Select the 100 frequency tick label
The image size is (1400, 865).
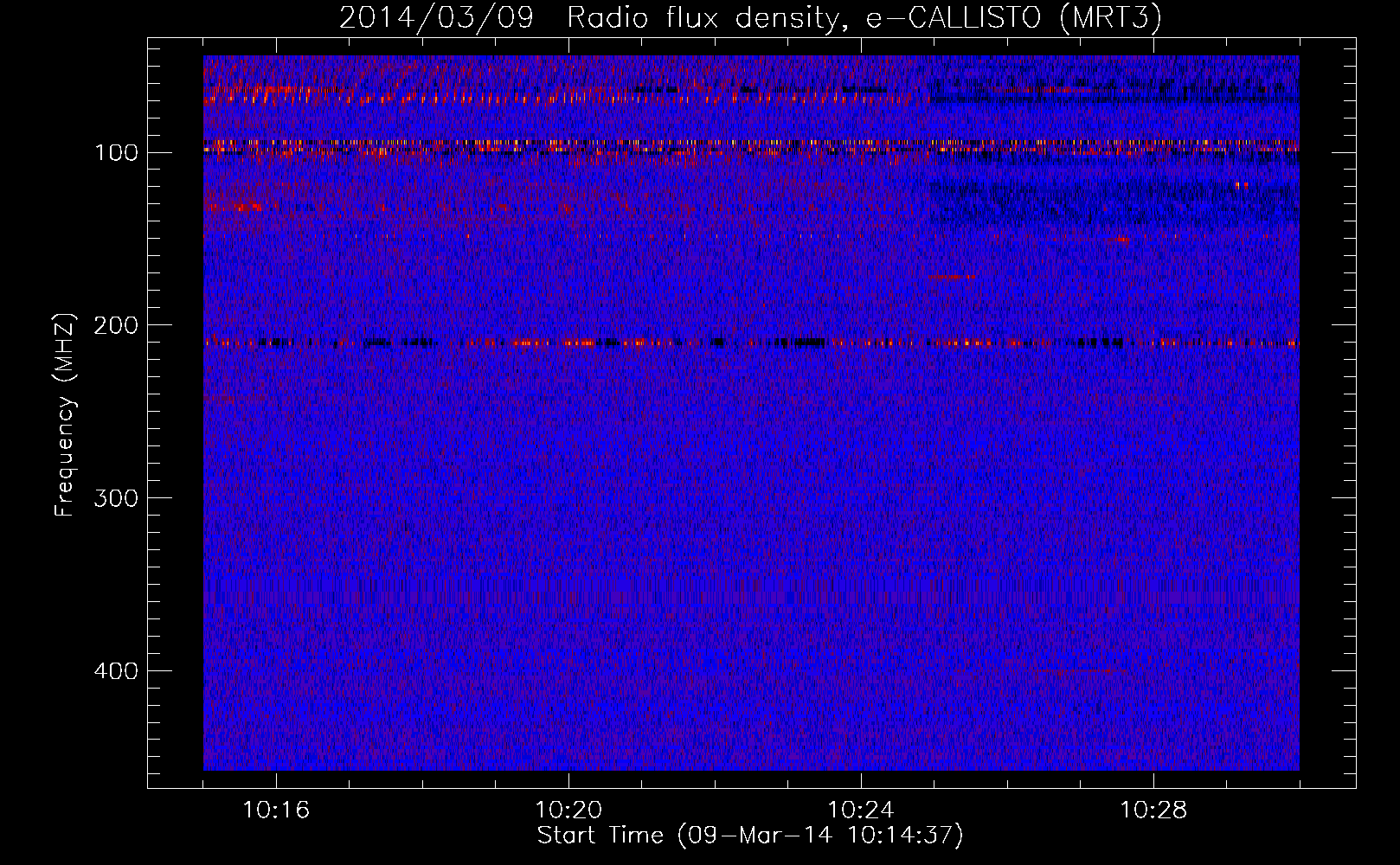(116, 153)
